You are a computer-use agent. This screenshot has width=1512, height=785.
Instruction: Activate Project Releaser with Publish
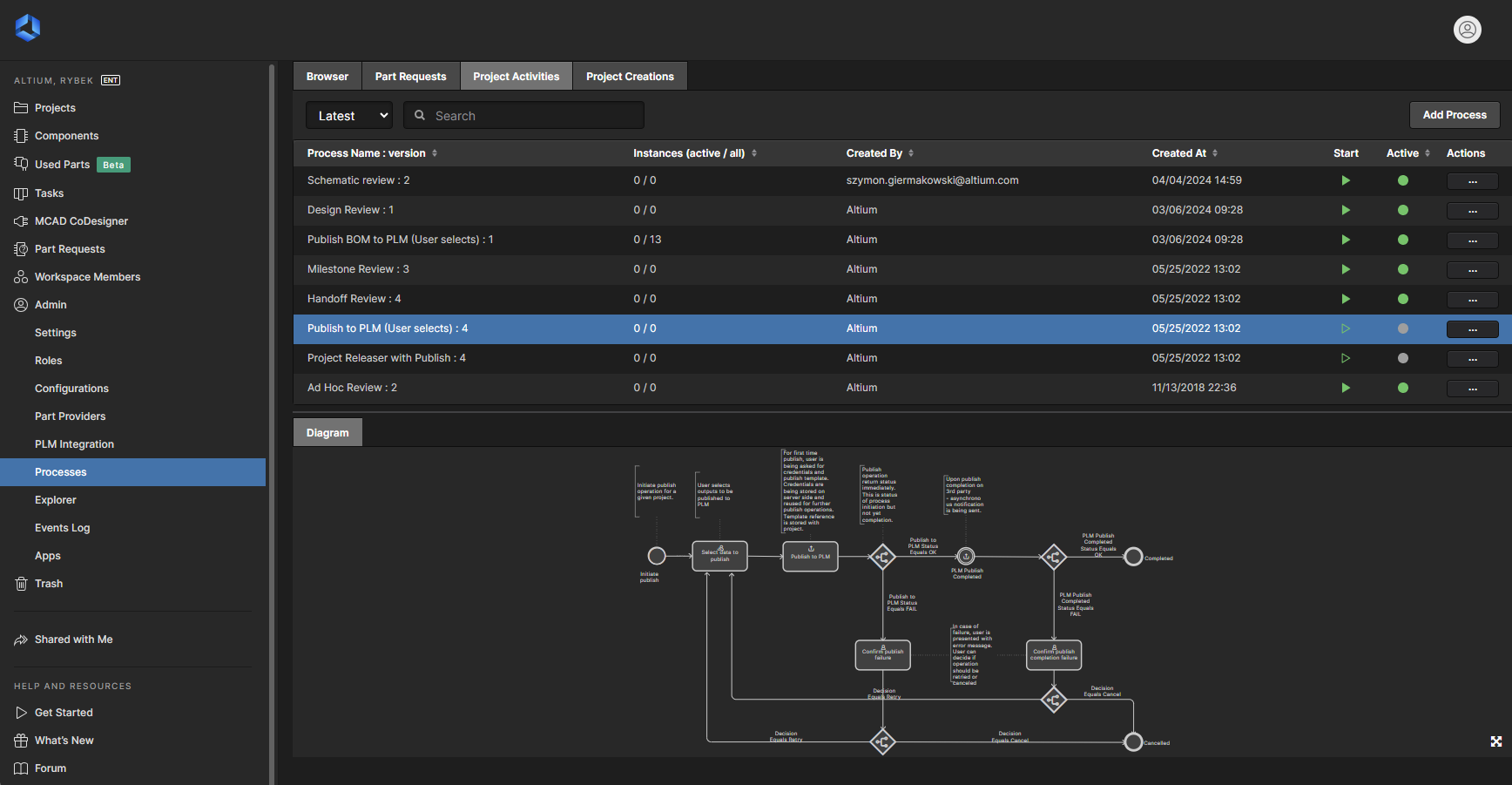tap(1403, 358)
